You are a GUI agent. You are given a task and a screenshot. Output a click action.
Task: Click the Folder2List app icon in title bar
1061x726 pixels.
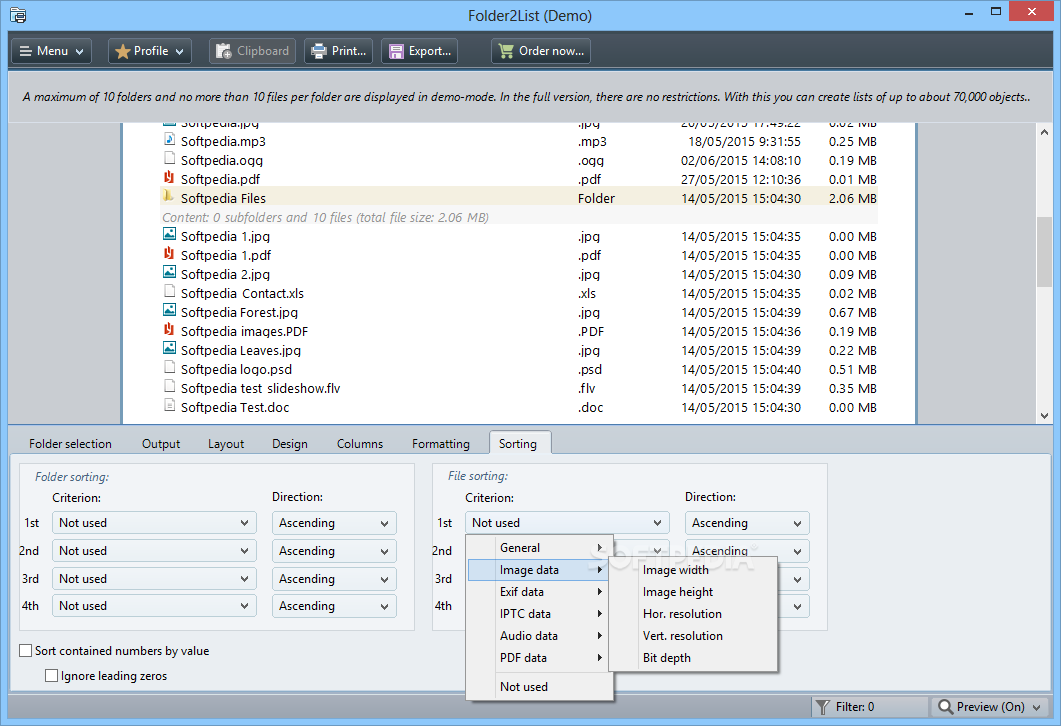[18, 15]
